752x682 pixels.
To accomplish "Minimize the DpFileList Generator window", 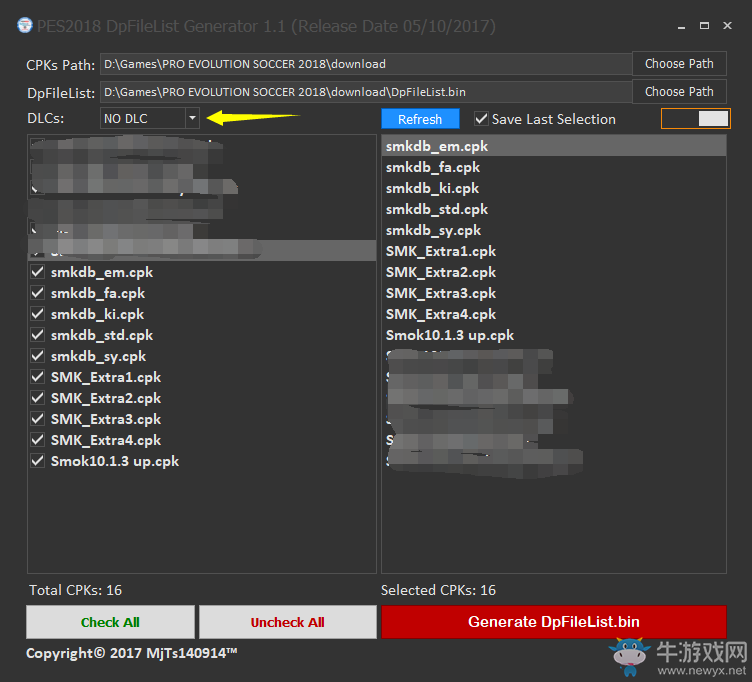I will [681, 26].
